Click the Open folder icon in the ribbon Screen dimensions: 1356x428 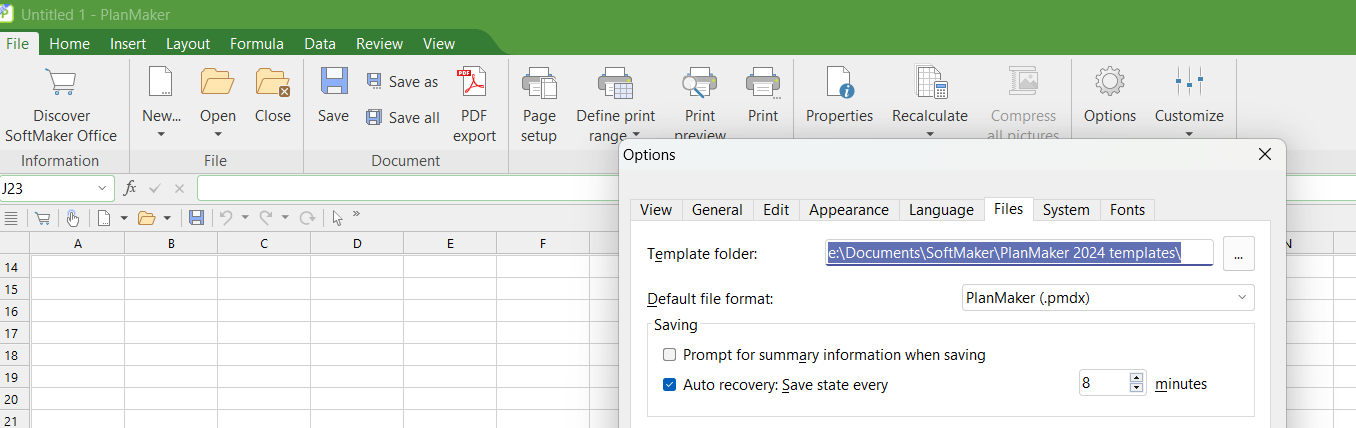(217, 82)
